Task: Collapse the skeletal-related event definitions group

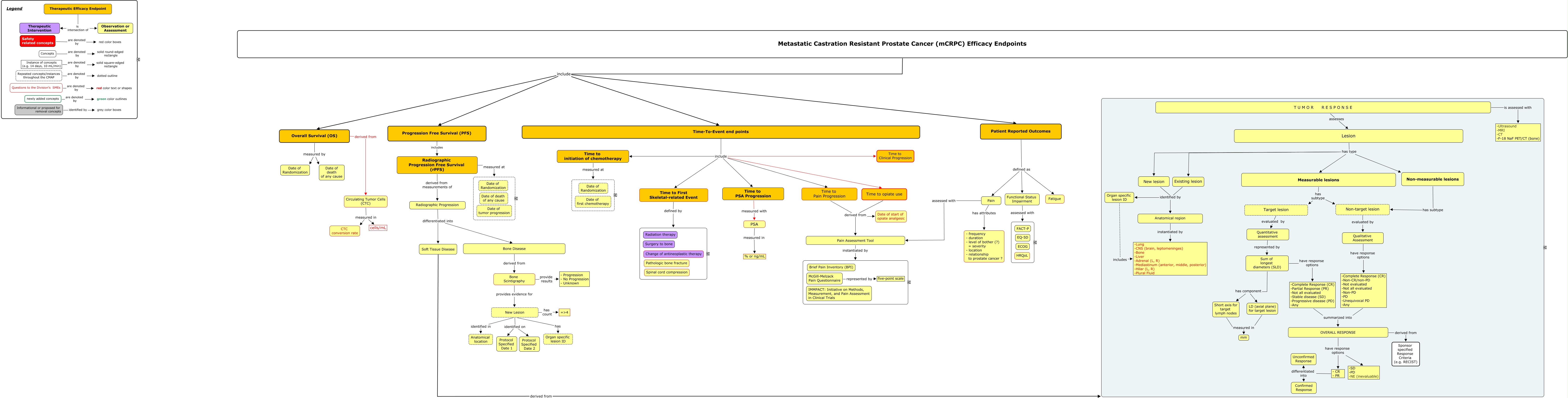Action: click(708, 254)
